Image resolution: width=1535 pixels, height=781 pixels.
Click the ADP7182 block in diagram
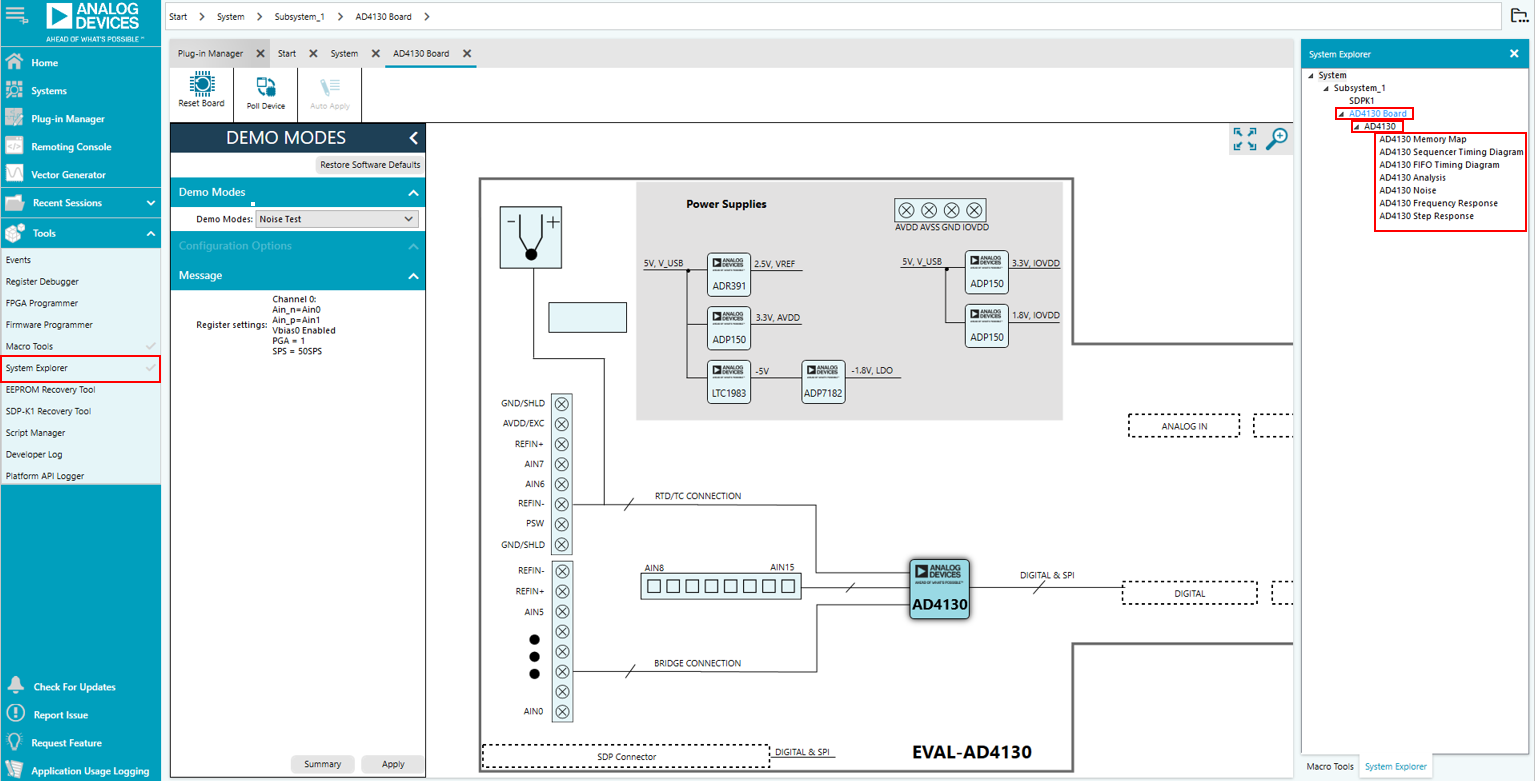click(x=823, y=381)
